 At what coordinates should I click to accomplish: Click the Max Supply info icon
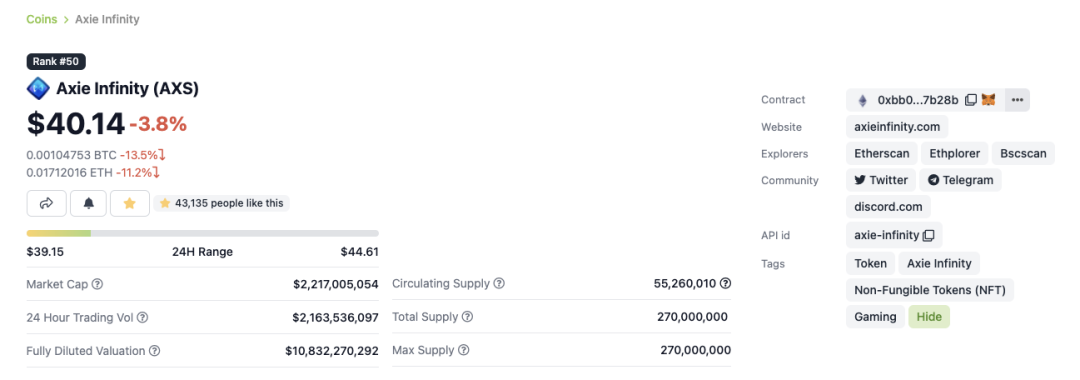coord(464,350)
